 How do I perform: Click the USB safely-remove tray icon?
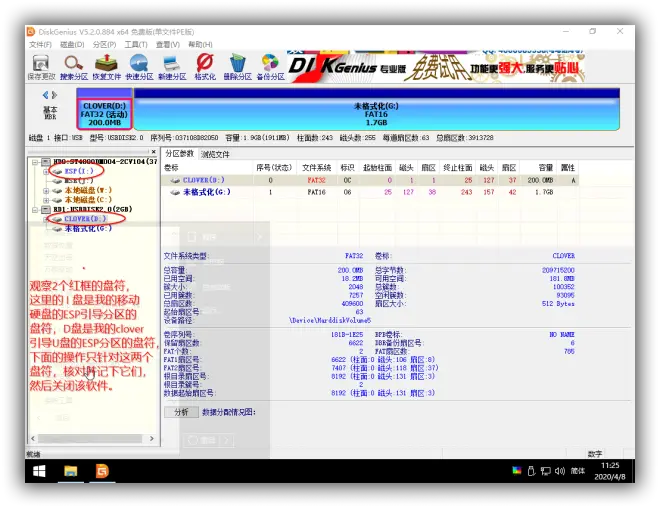[x=531, y=471]
